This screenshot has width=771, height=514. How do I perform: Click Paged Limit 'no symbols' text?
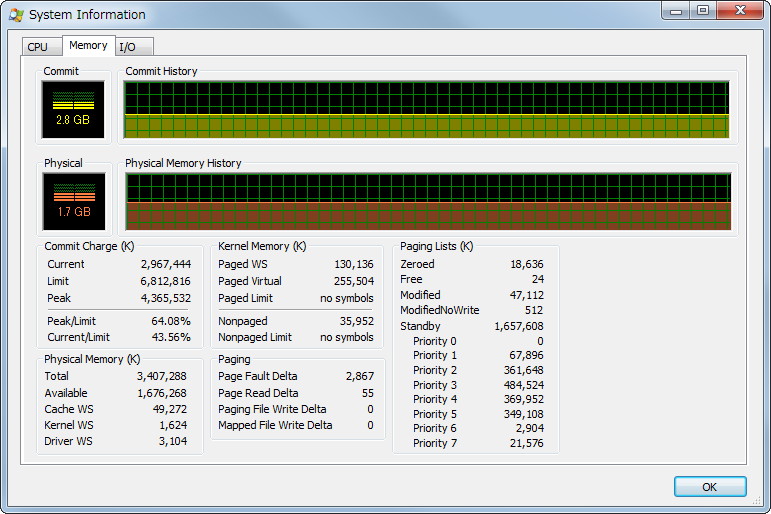347,298
